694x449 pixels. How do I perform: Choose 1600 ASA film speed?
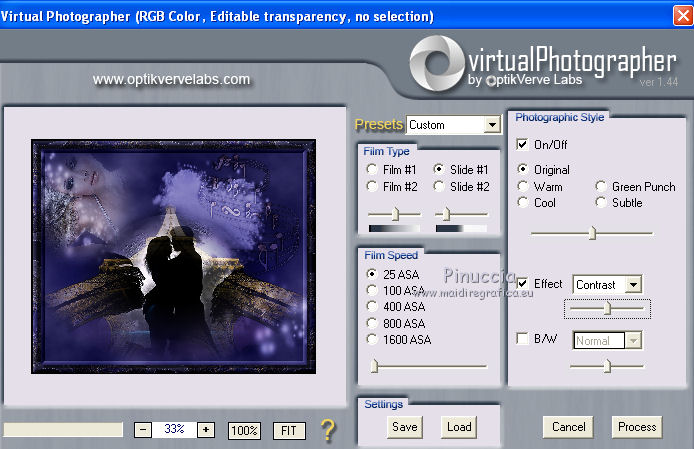[x=372, y=340]
